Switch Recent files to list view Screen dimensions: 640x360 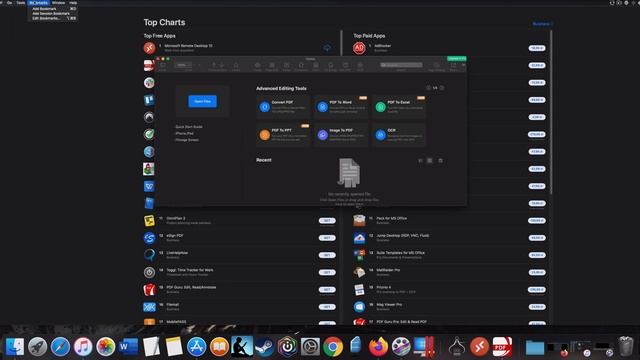(420, 160)
